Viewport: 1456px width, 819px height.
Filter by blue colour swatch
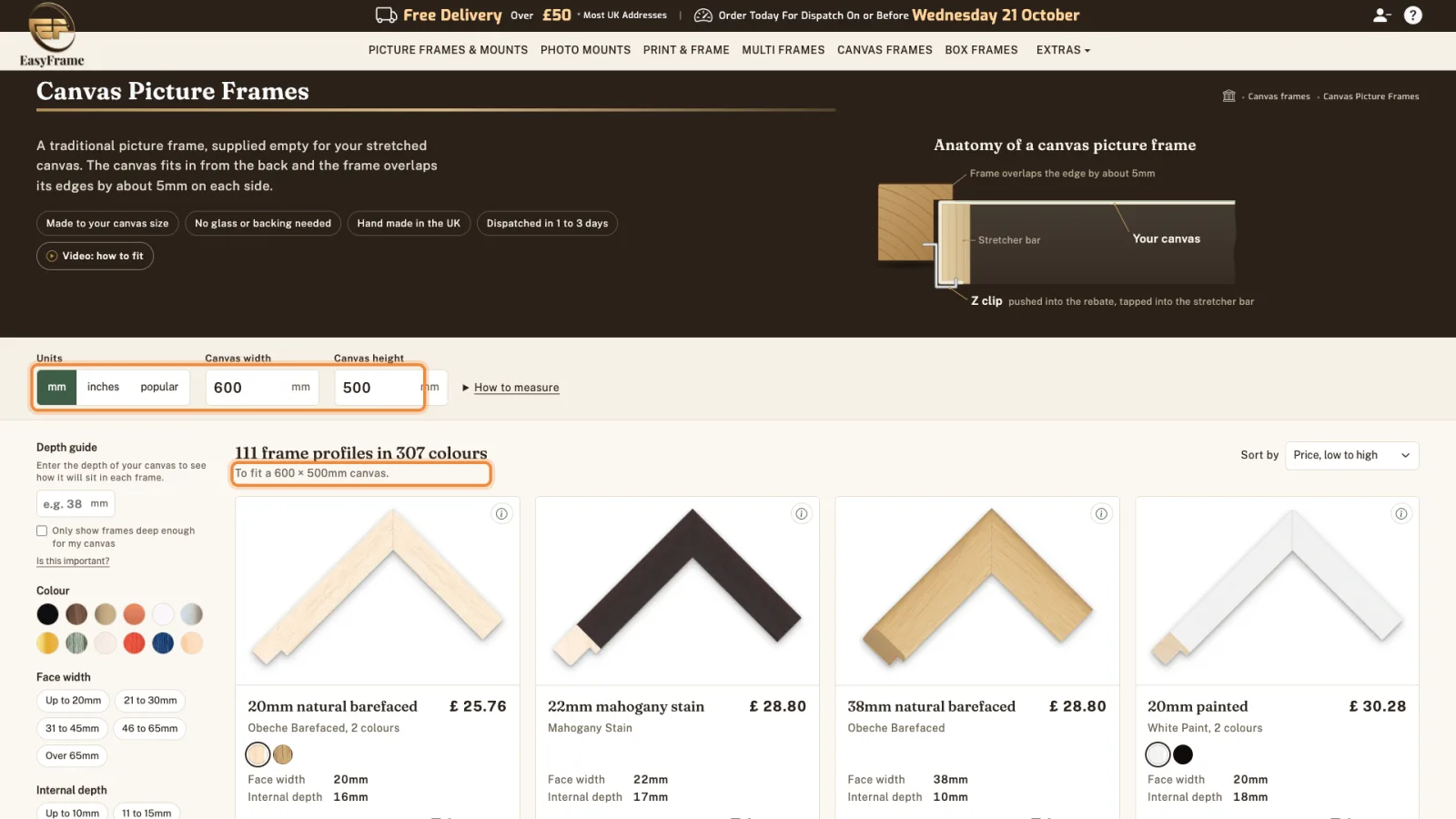[x=163, y=643]
